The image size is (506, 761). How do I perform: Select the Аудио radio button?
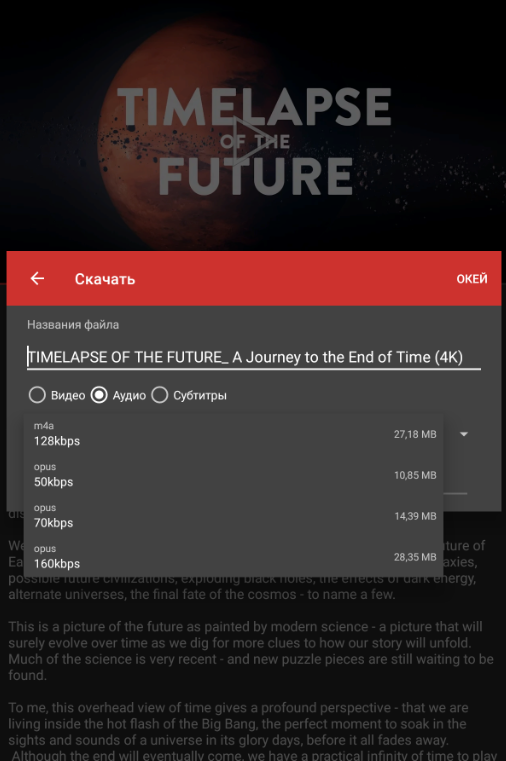[118, 395]
